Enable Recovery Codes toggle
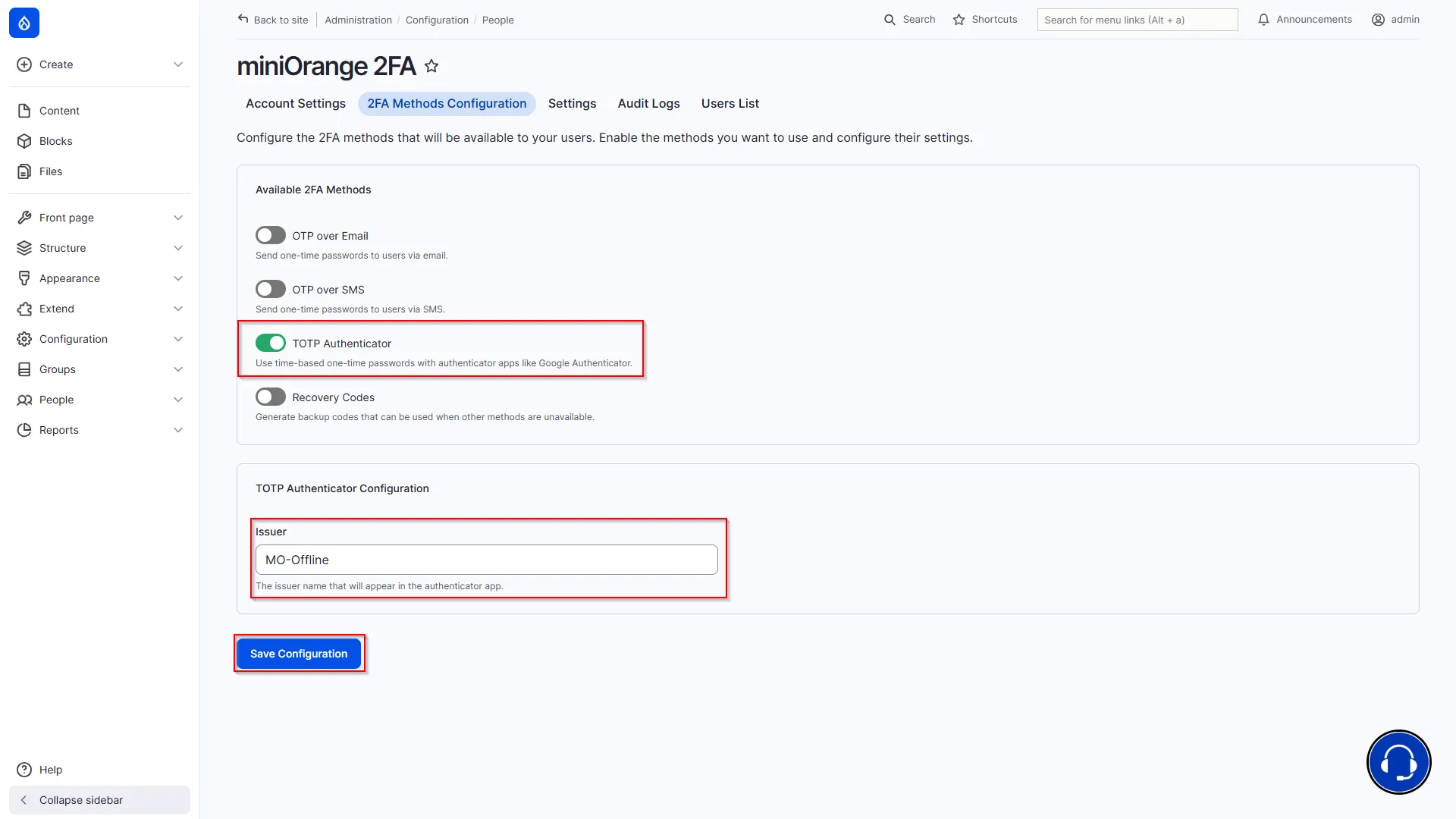This screenshot has width=1456, height=819. pos(271,397)
